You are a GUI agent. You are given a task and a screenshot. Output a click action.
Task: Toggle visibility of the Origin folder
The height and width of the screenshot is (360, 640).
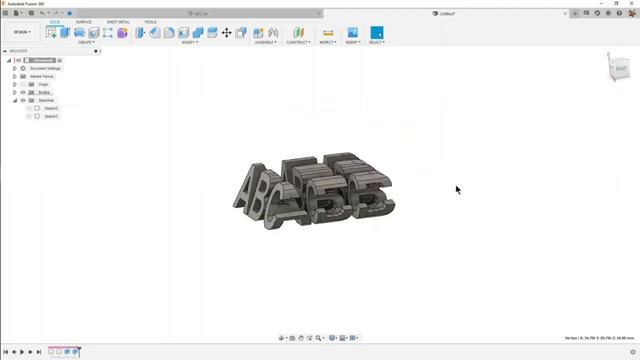(23, 84)
